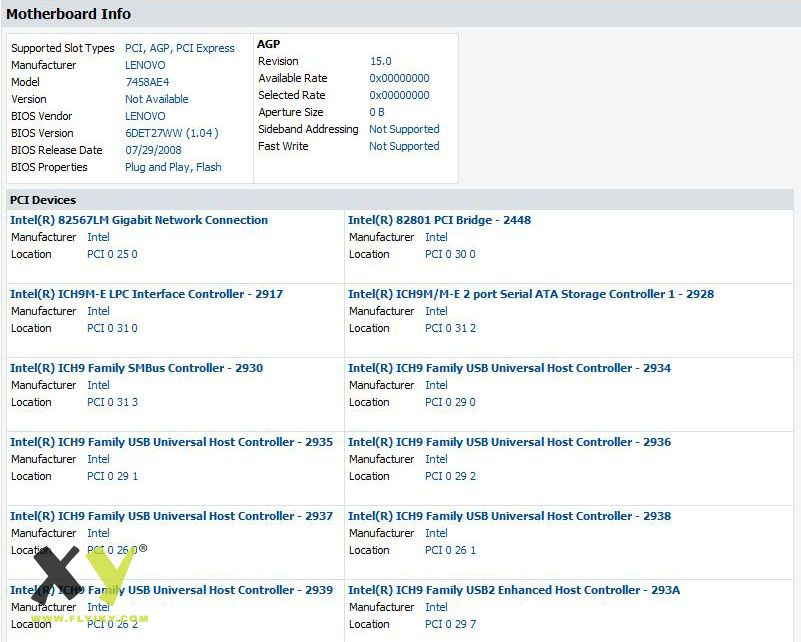Click the location "PCI 0 31 2"

[x=450, y=328]
